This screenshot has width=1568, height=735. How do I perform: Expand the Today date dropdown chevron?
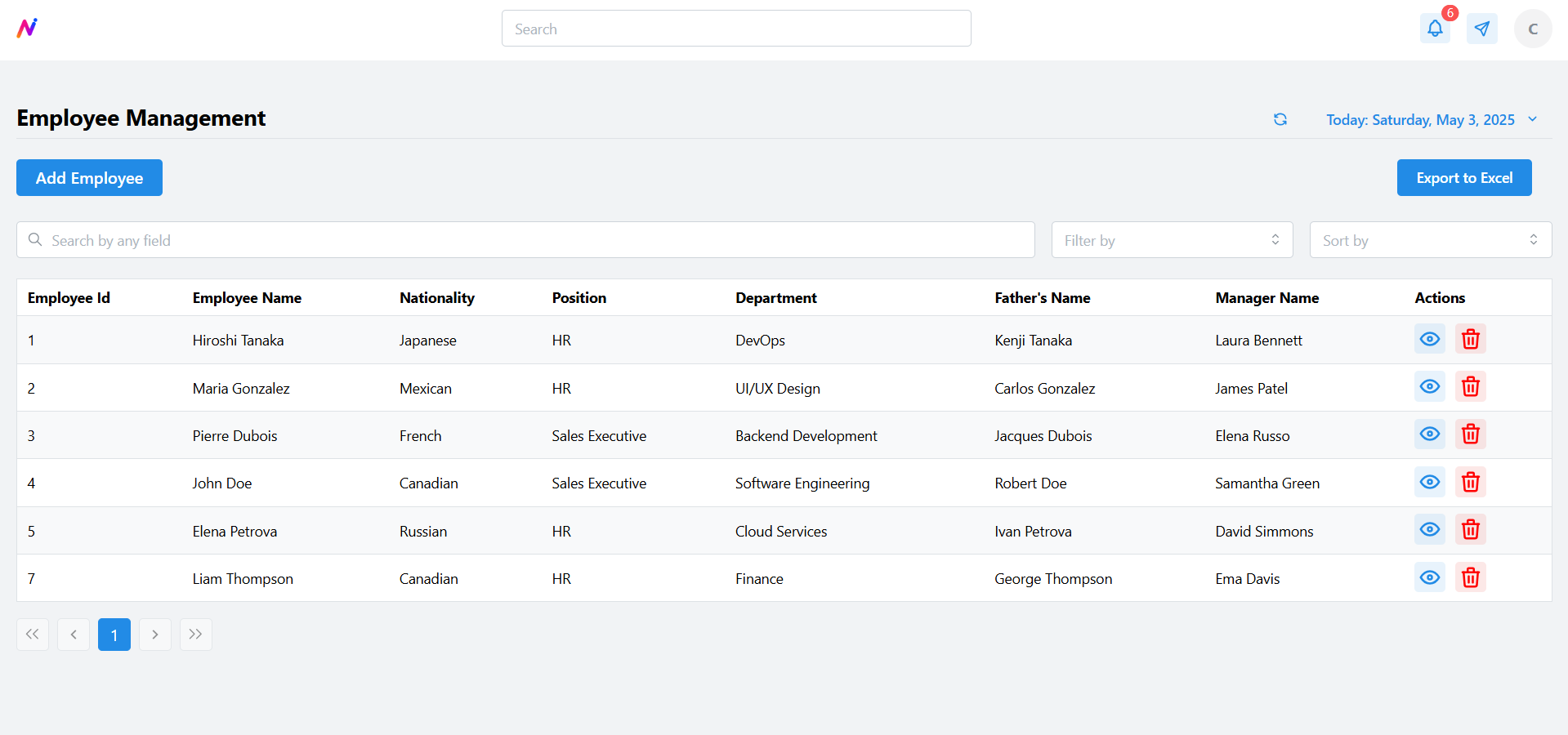(1533, 119)
